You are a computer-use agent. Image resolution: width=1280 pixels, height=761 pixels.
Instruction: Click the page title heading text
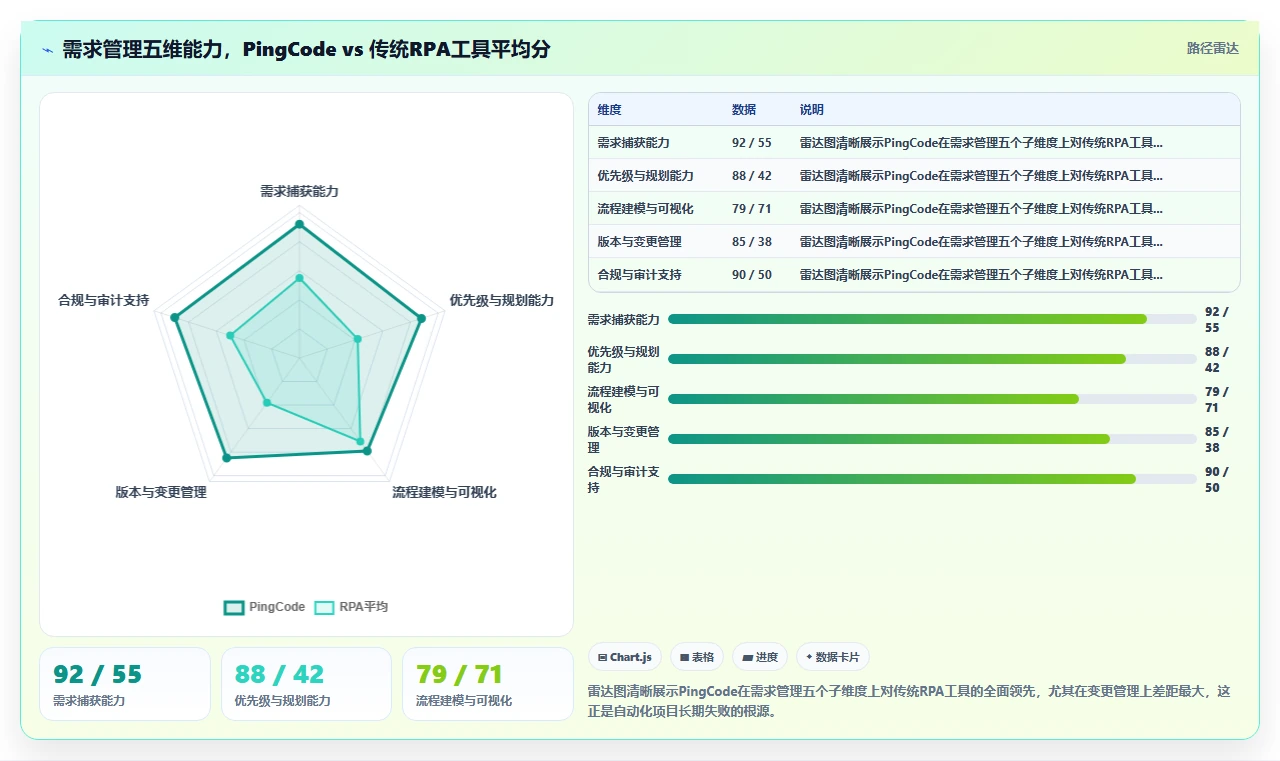coord(306,49)
